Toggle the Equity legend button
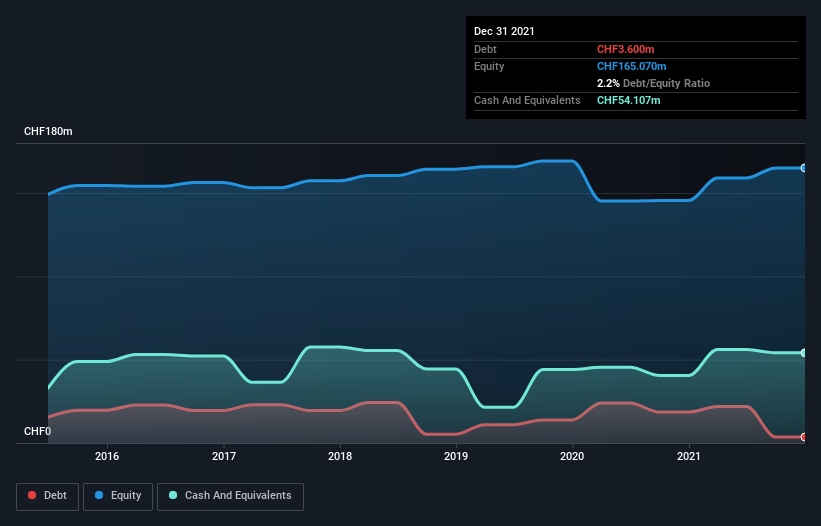Screen dimensions: 821x526 click(118, 496)
